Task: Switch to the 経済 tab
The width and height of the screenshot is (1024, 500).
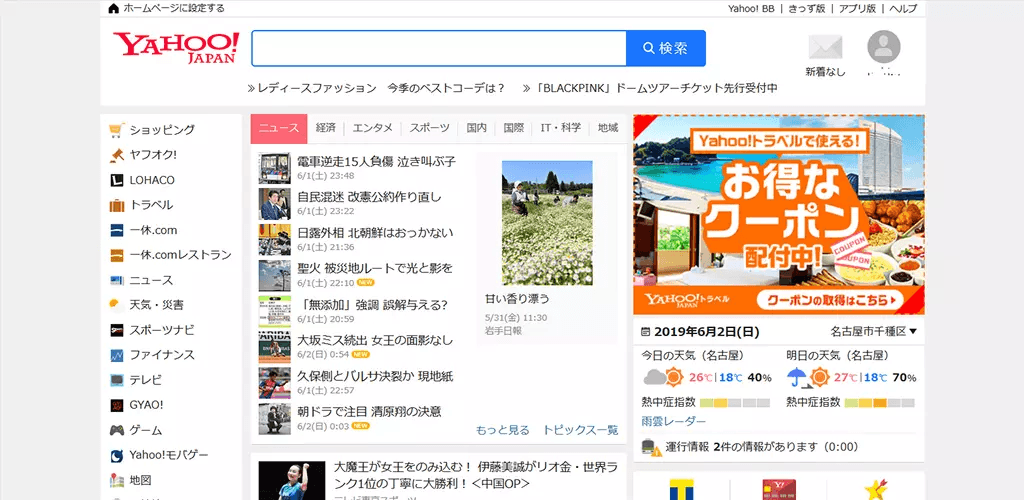Action: 325,128
